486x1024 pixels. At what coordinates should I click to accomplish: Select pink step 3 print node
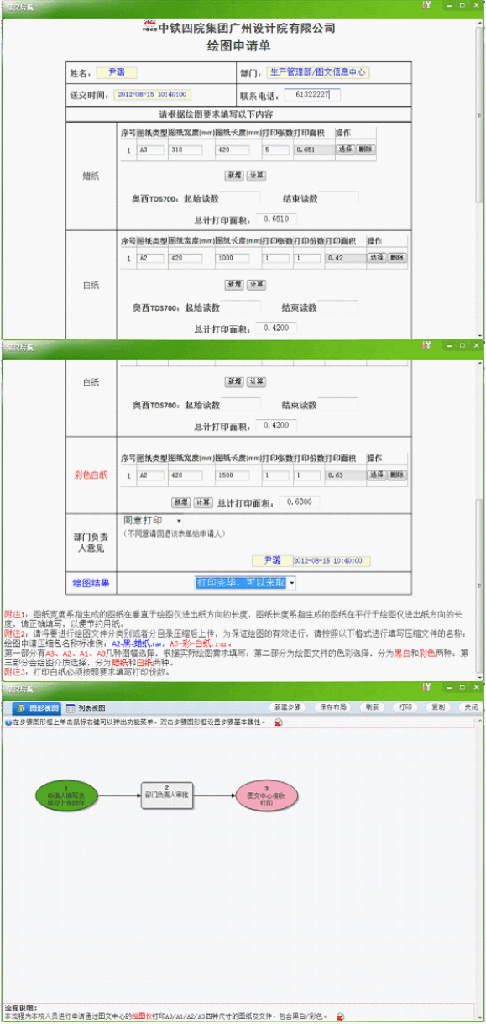coord(266,794)
